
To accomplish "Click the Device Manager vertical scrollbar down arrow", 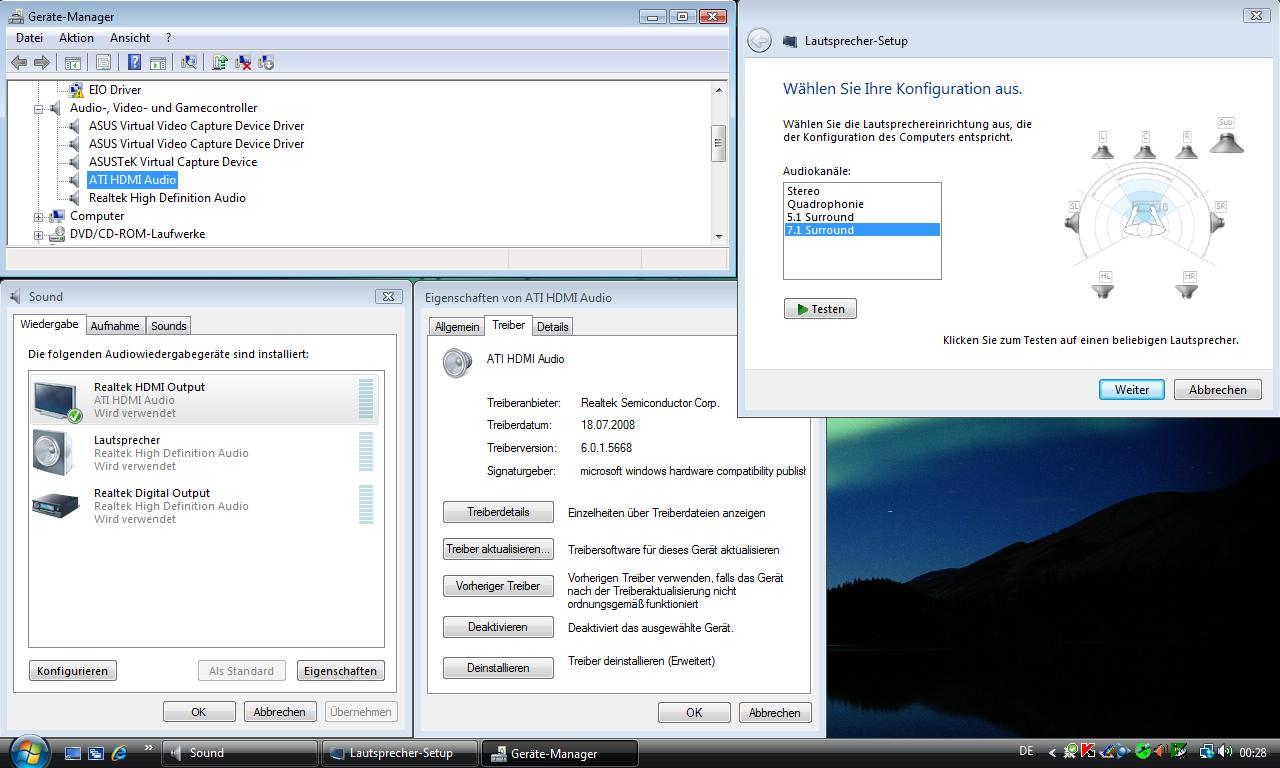I will pyautogui.click(x=719, y=237).
